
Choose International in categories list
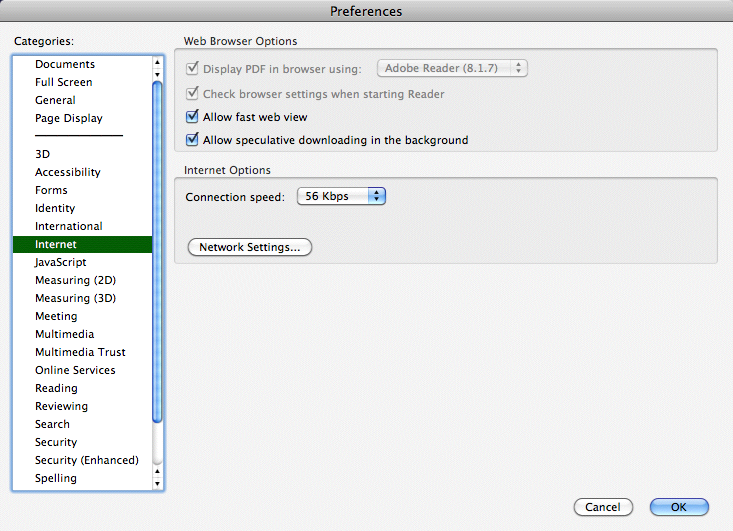click(82, 226)
